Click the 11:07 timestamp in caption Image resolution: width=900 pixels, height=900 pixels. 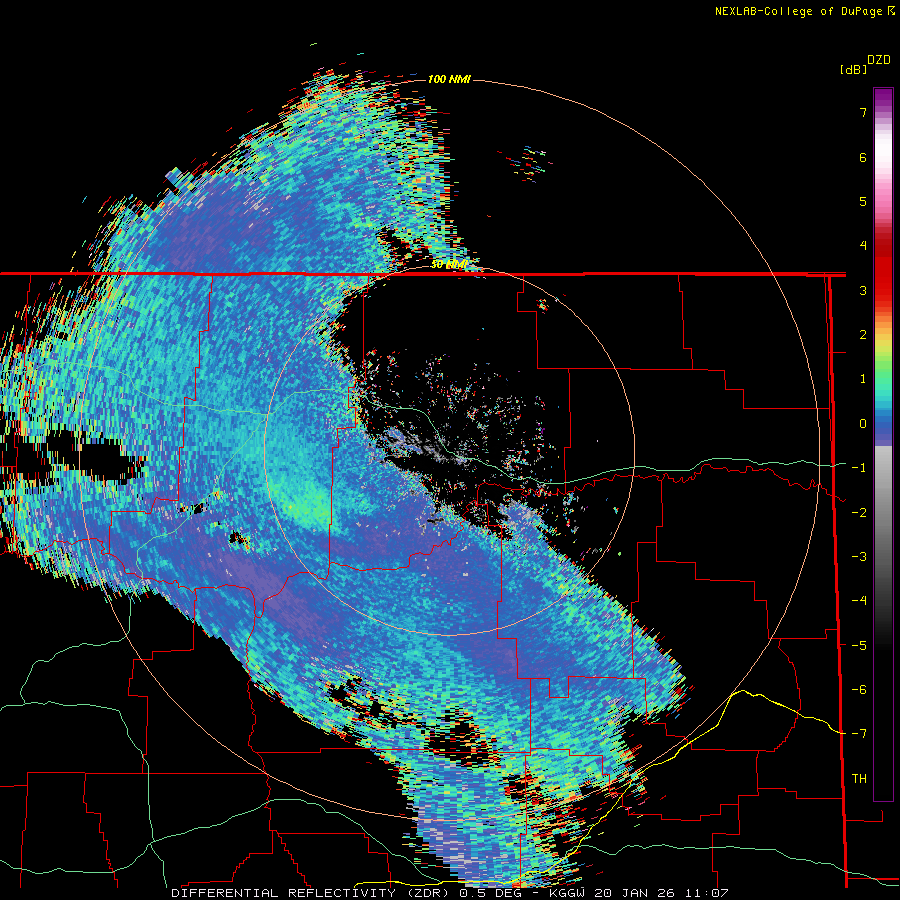[706, 893]
